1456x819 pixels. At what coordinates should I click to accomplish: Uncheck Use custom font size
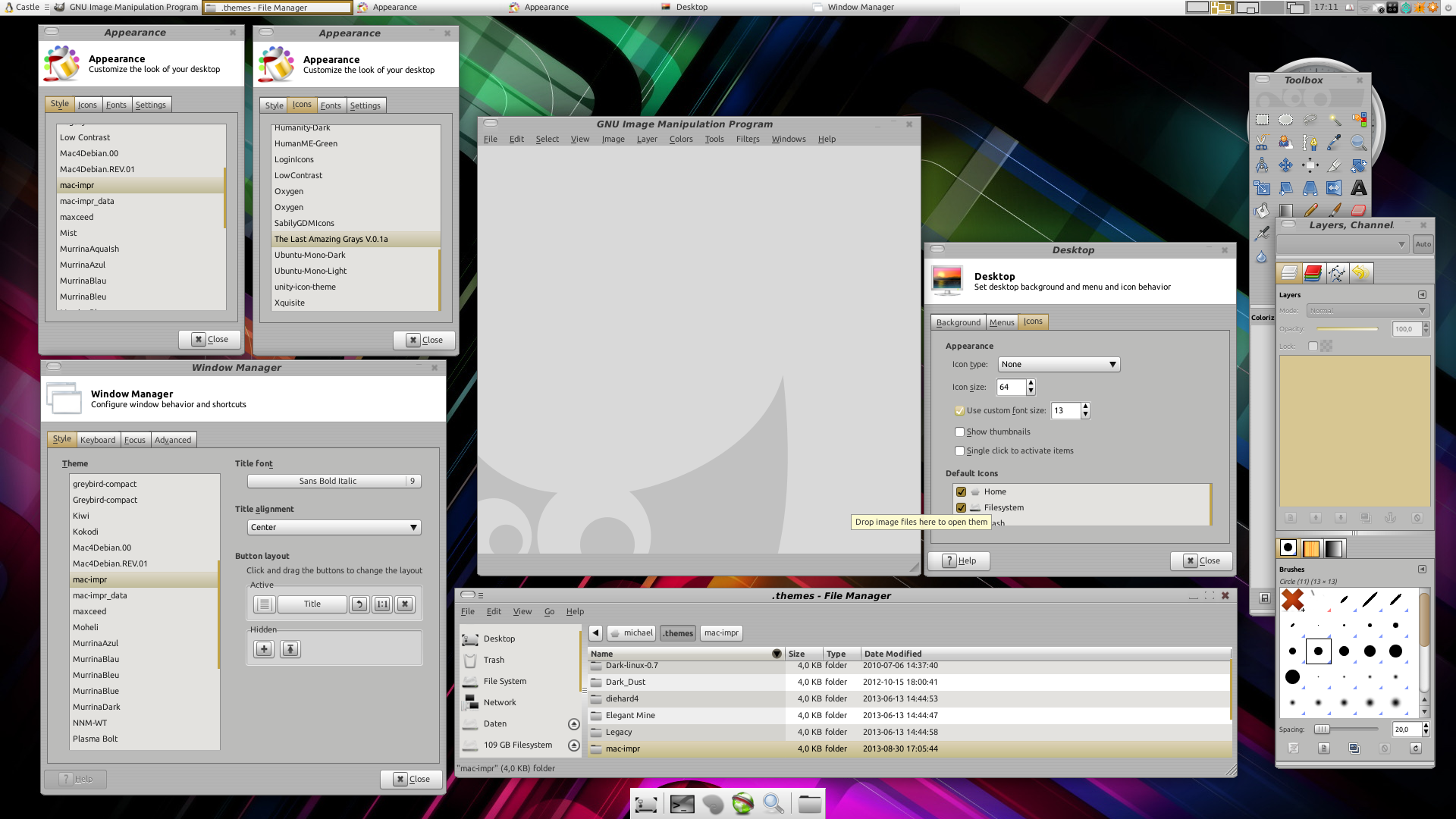coord(959,411)
